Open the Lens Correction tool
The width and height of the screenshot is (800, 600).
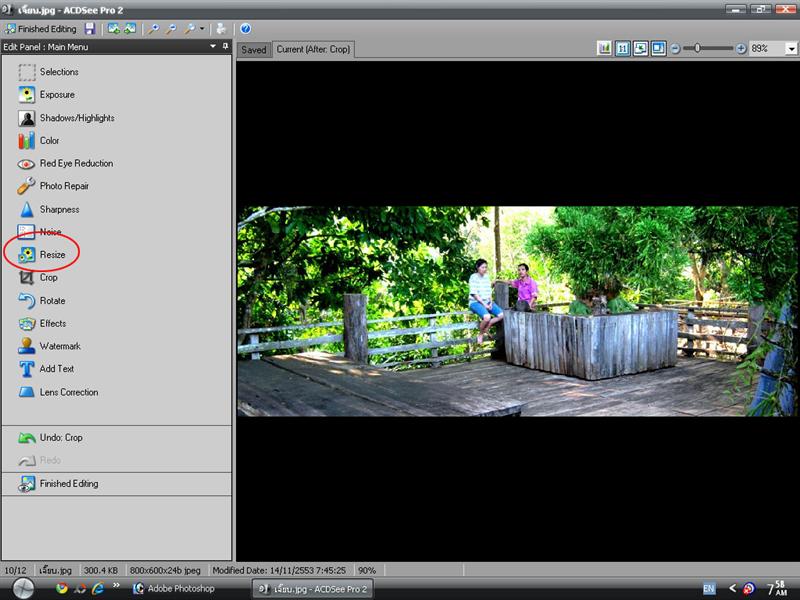click(68, 392)
